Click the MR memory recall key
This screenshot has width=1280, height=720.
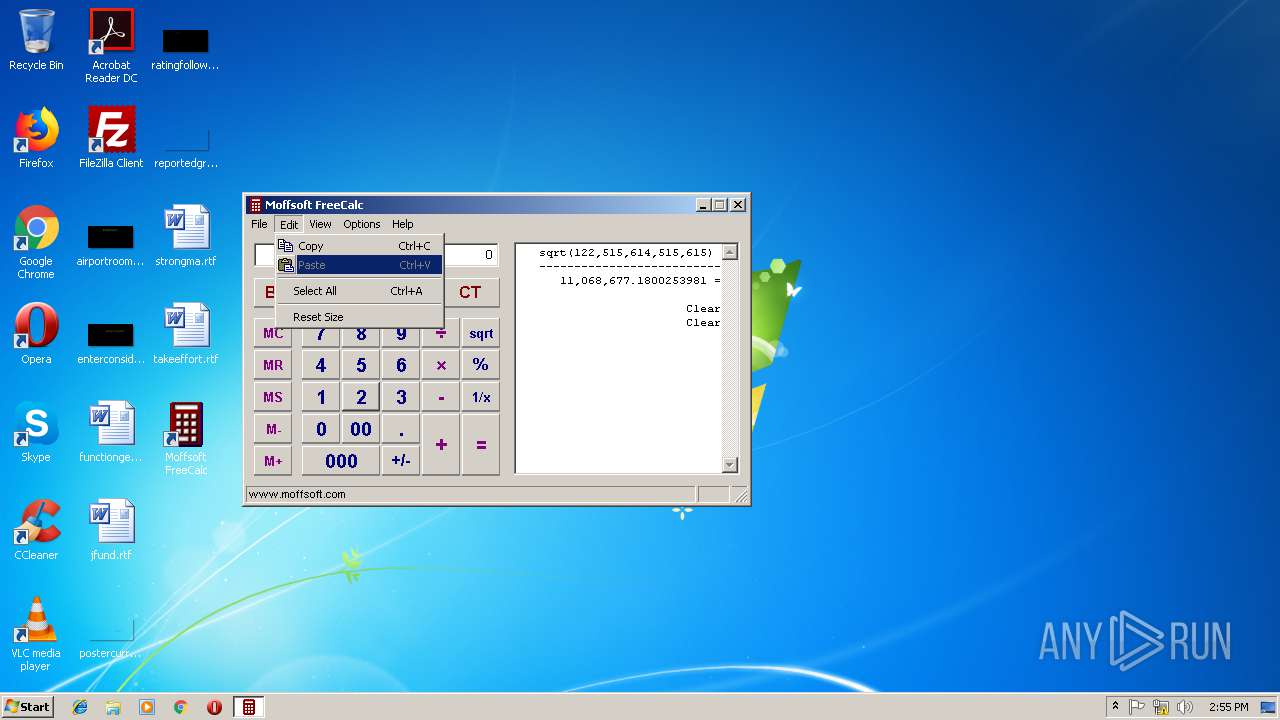[273, 365]
